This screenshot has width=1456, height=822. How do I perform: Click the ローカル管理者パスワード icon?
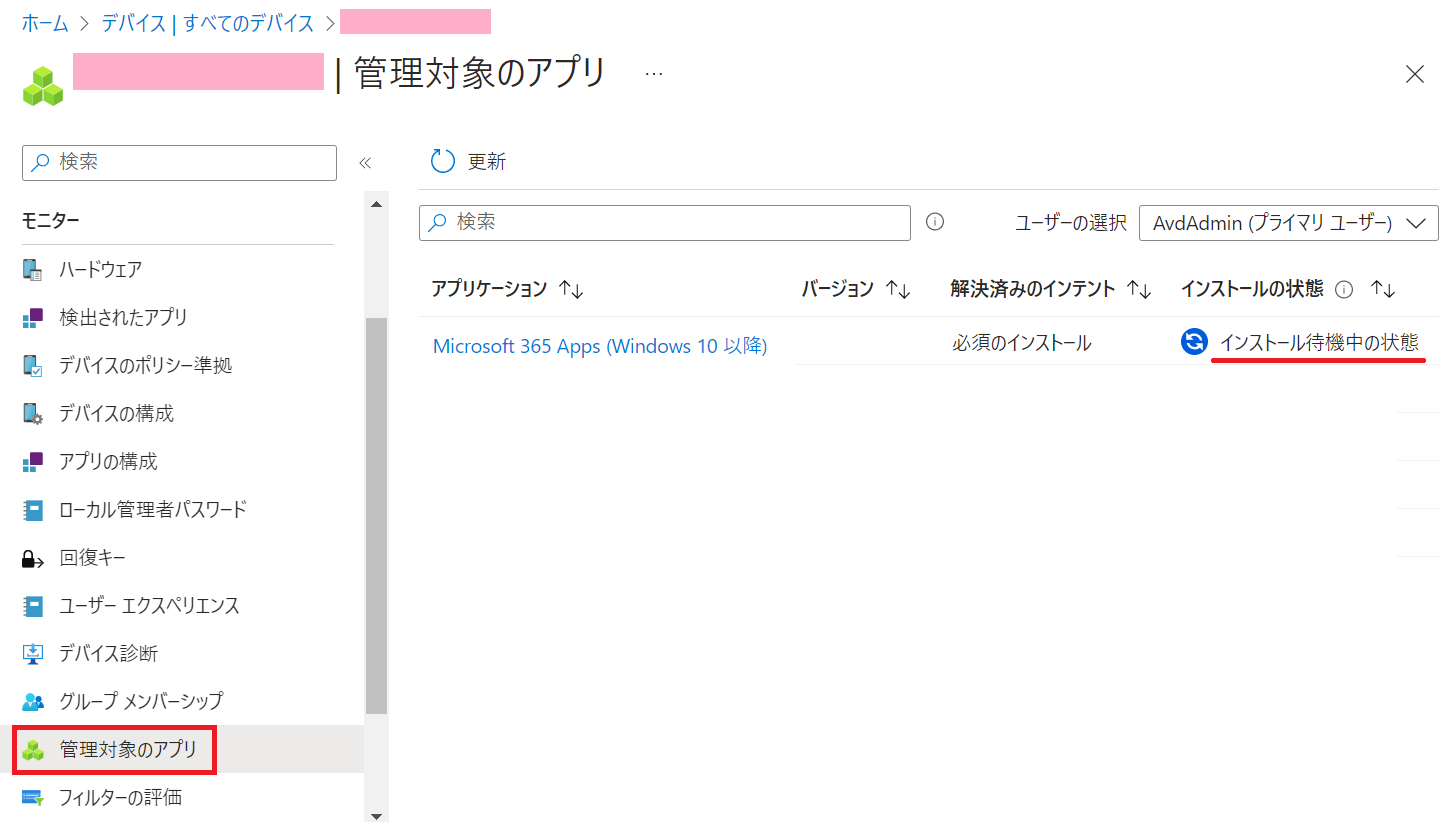pos(33,510)
